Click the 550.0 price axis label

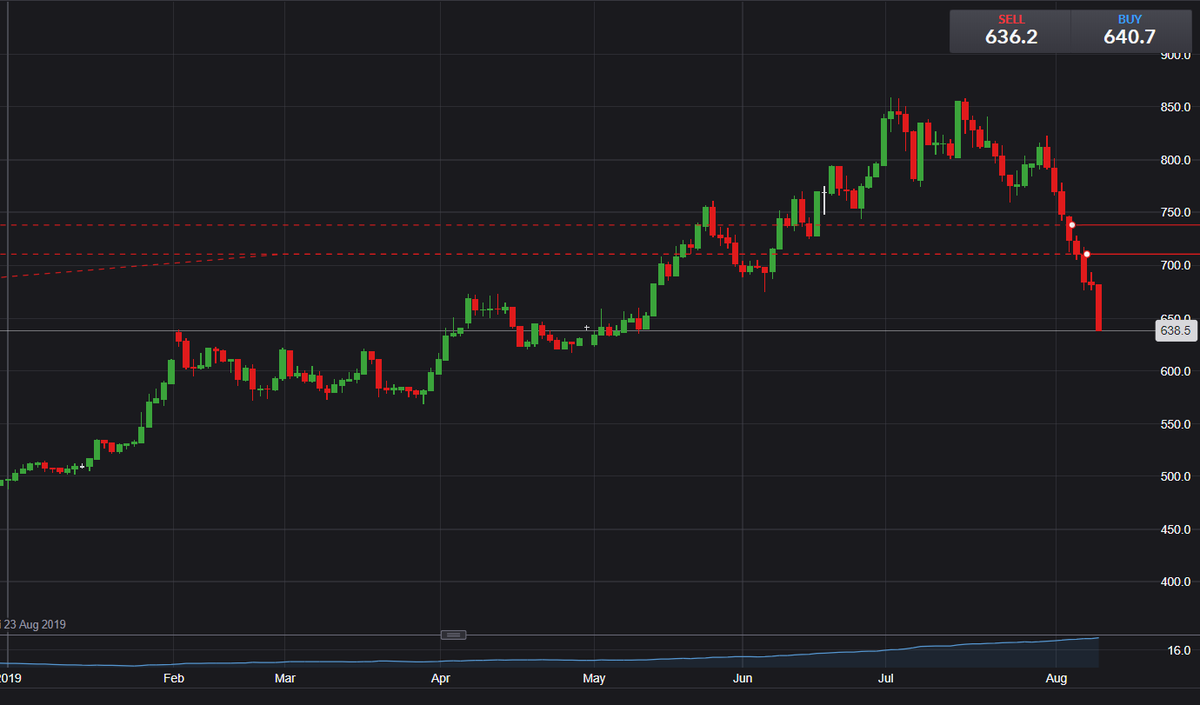[1176, 424]
